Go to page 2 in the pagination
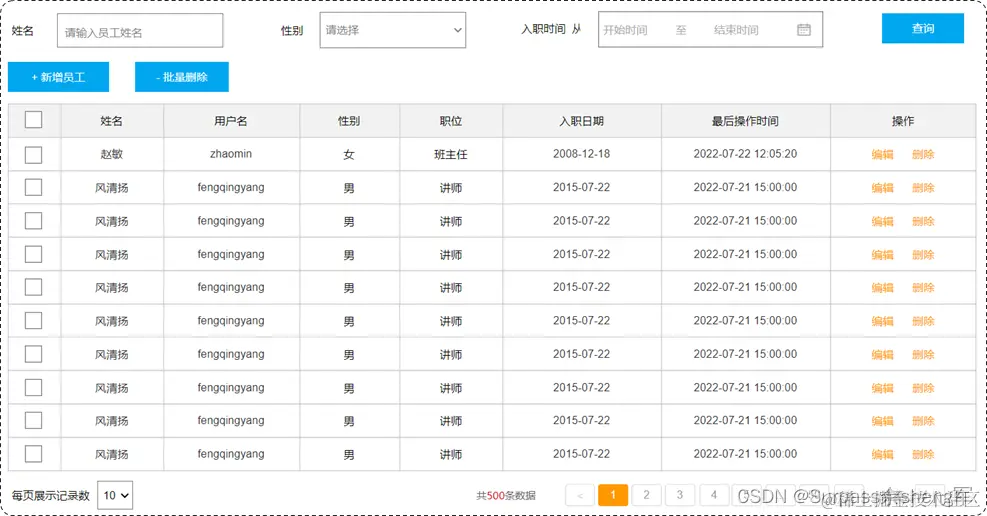987x516 pixels. pos(646,495)
